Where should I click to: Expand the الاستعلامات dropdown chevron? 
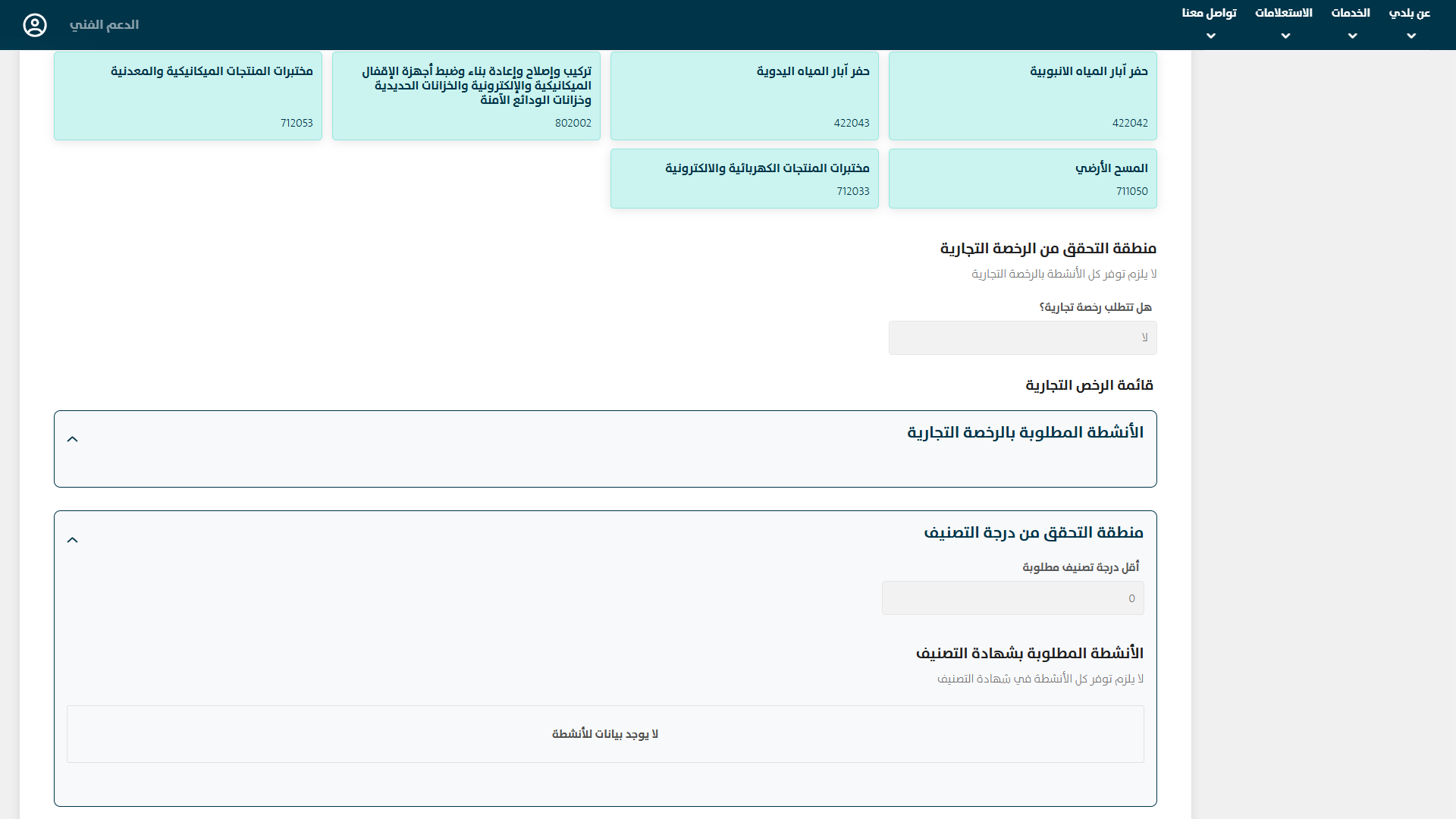1285,36
